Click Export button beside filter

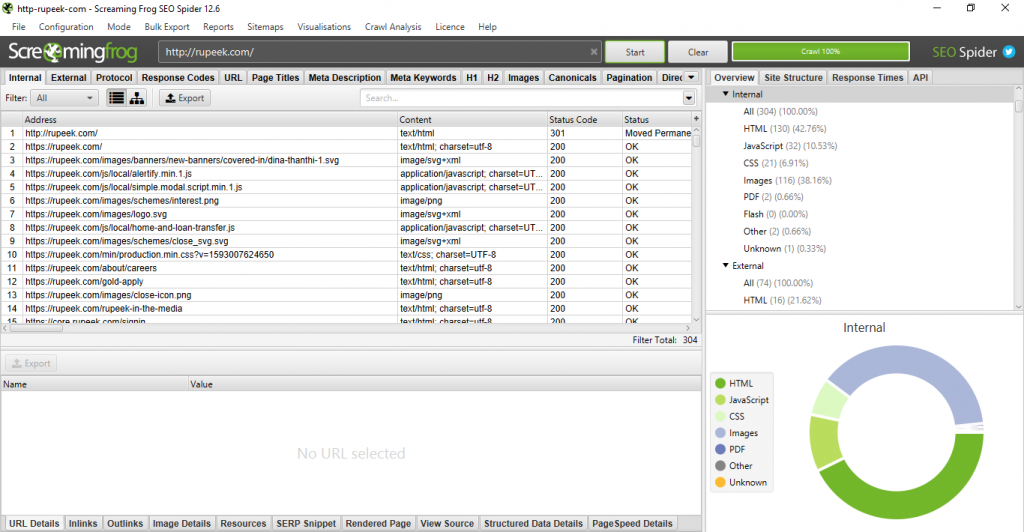click(185, 98)
